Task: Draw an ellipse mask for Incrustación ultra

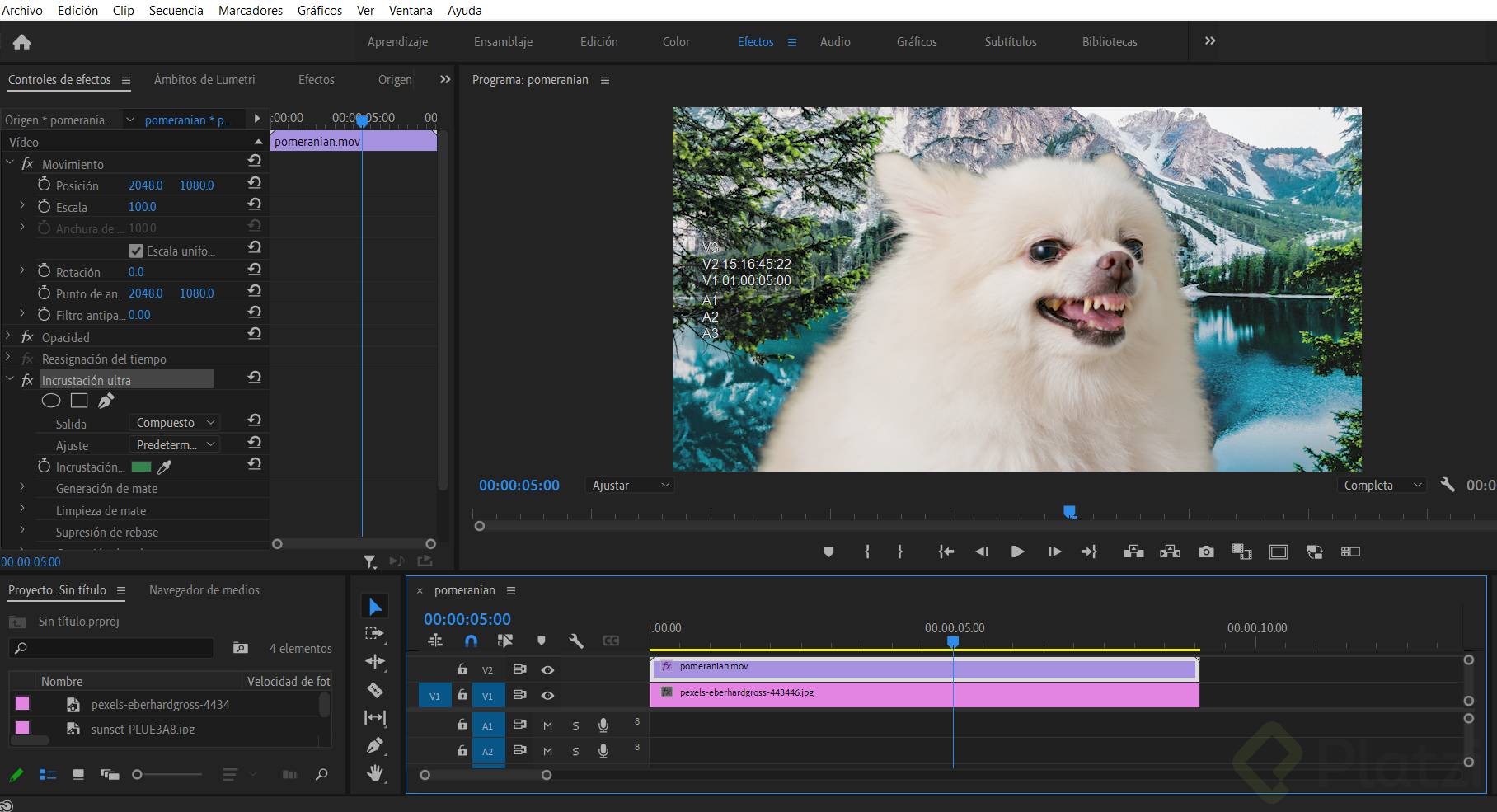Action: pyautogui.click(x=51, y=401)
